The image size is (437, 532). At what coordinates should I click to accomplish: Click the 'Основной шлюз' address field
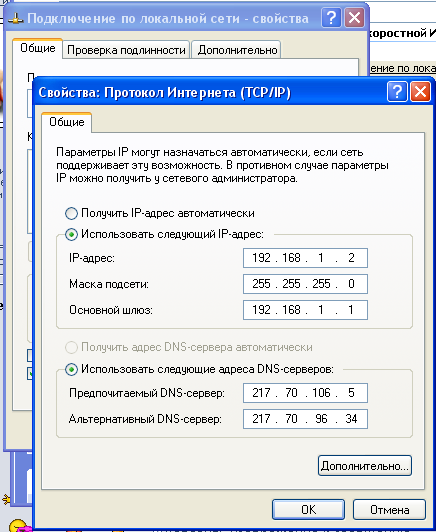305,310
